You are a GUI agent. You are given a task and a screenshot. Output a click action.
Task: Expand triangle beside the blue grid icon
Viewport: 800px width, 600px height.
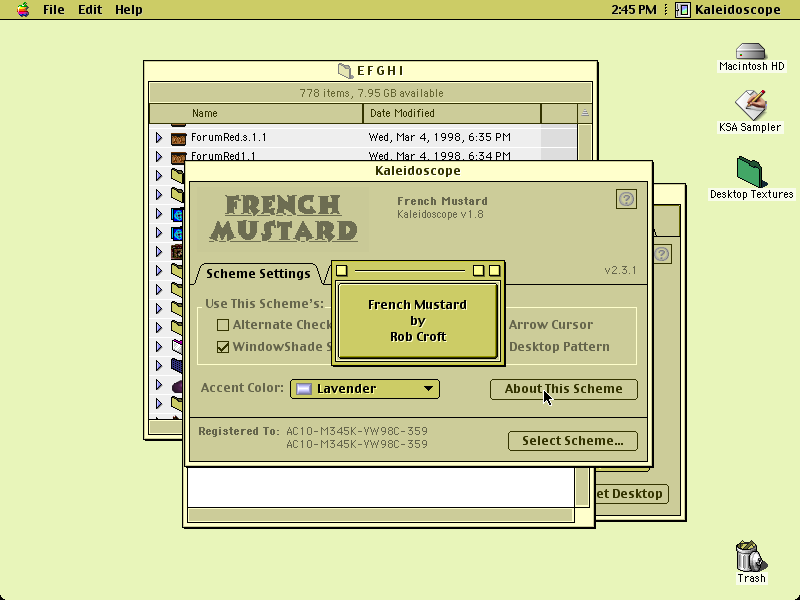coord(159,365)
